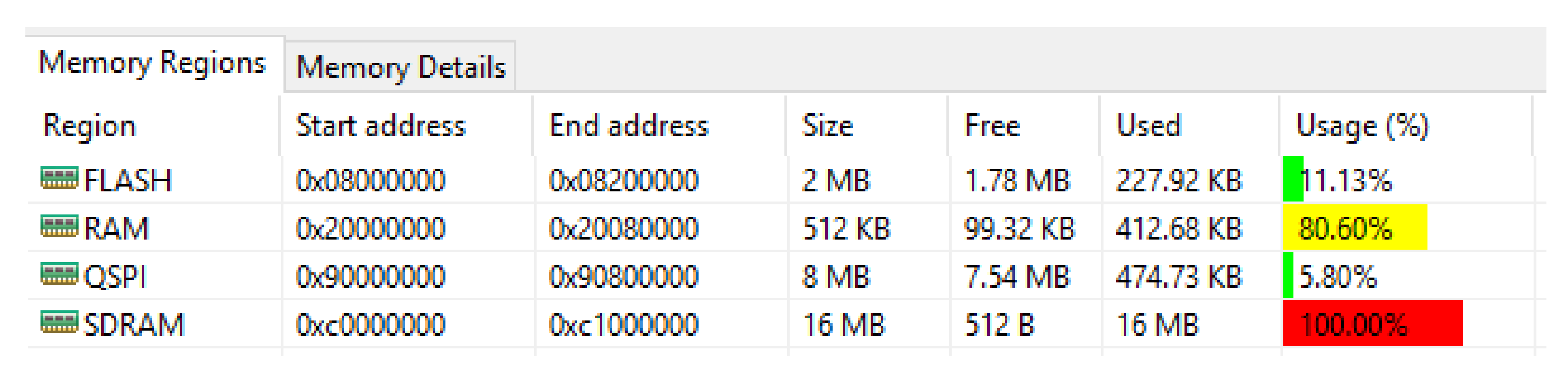1568x367 pixels.
Task: Switch to the Memory Details tab
Action: 401,67
